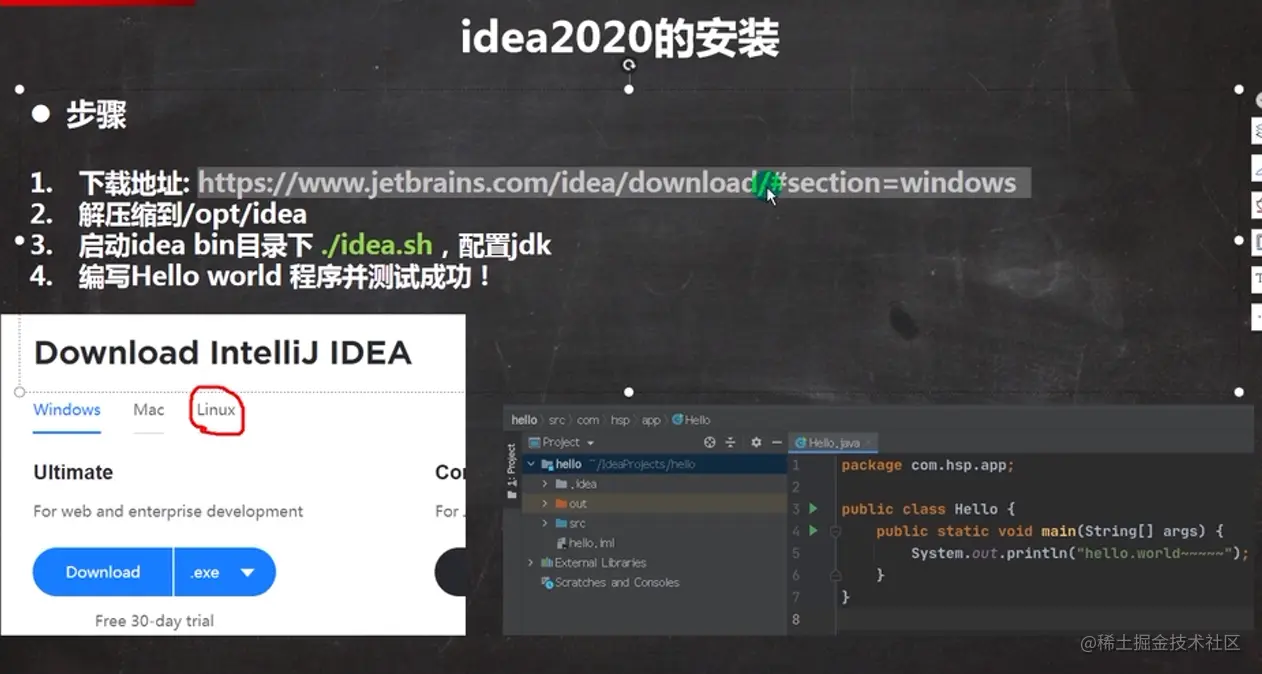Run main method via the line 4 gutter arrow

coord(813,531)
